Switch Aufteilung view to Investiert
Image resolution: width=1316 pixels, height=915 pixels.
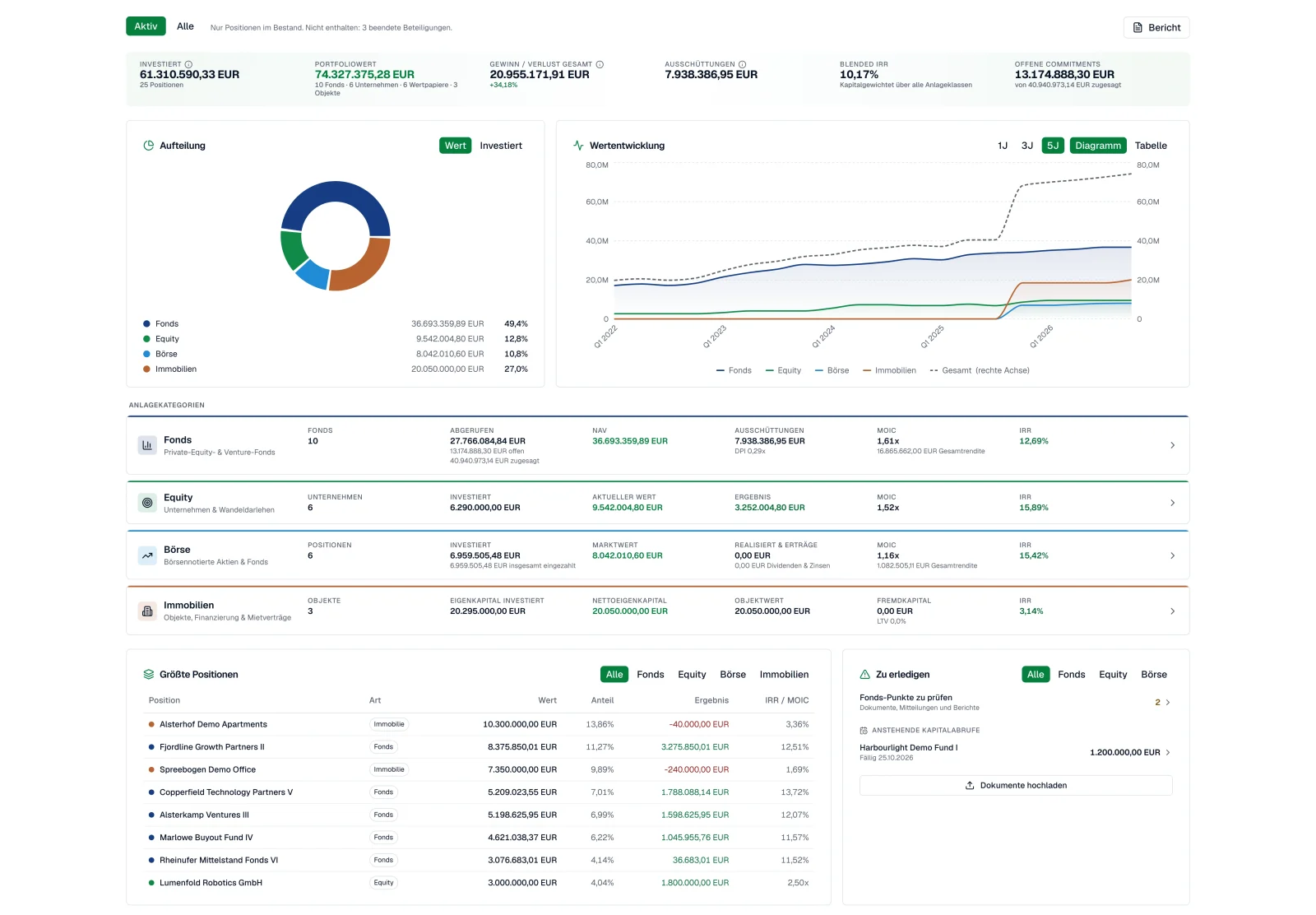point(501,146)
